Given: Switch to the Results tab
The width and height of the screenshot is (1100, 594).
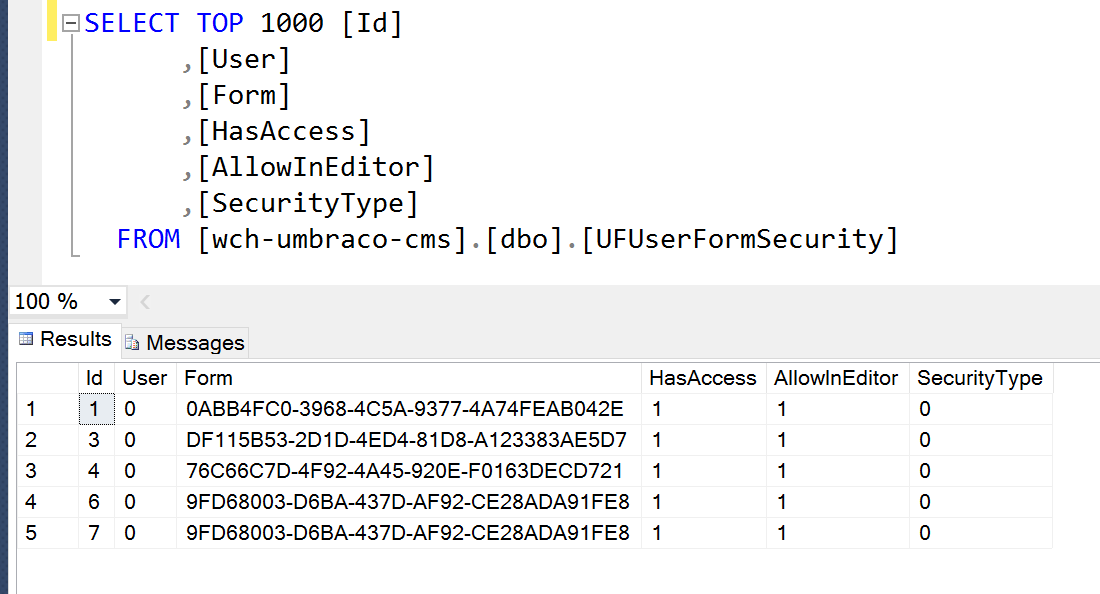Looking at the screenshot, I should [x=66, y=339].
